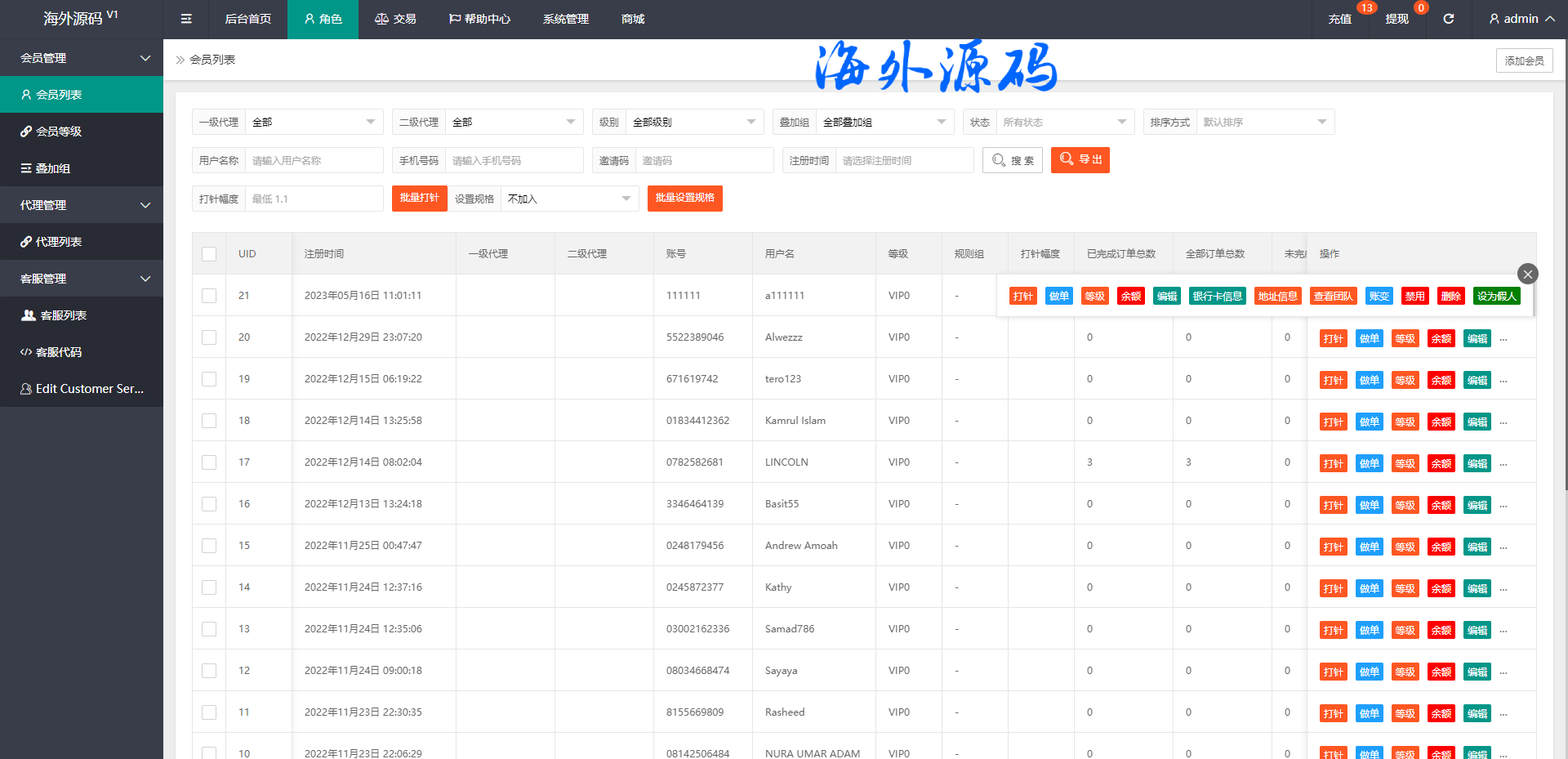Open 会员等级 link icon in sidebar
Image resolution: width=1568 pixels, height=759 pixels.
pos(26,132)
